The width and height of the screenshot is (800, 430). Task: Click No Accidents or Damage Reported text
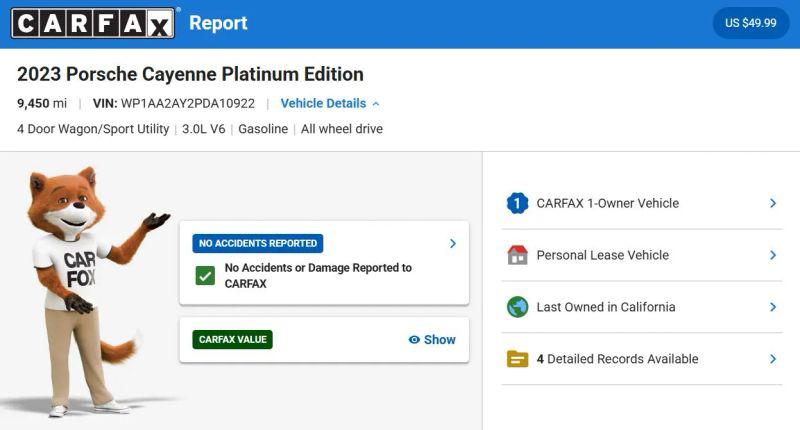point(318,275)
